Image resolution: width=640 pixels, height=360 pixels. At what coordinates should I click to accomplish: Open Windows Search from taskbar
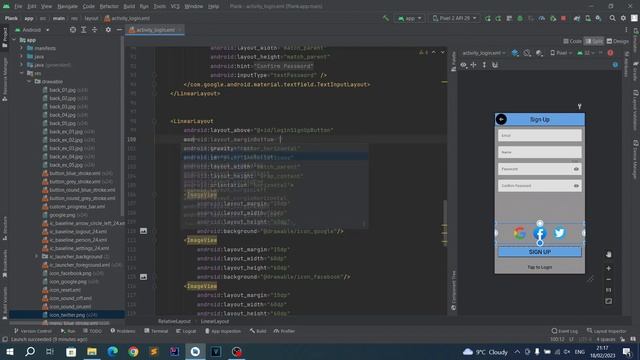[x=30, y=351]
